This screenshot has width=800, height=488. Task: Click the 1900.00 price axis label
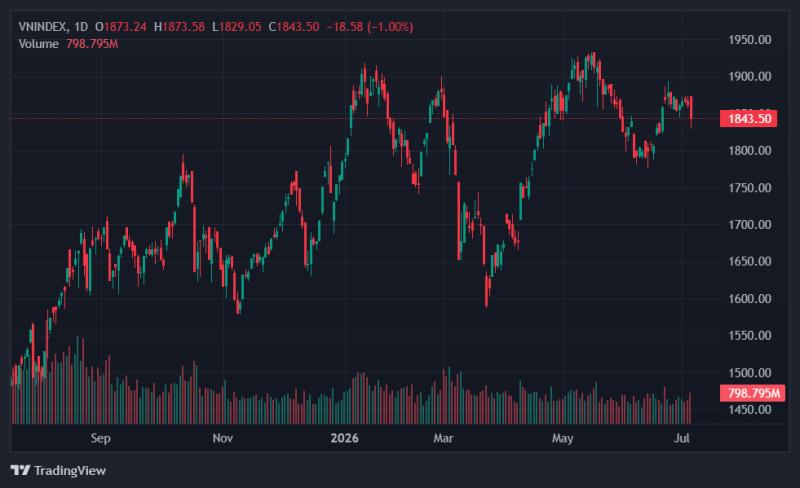(749, 77)
